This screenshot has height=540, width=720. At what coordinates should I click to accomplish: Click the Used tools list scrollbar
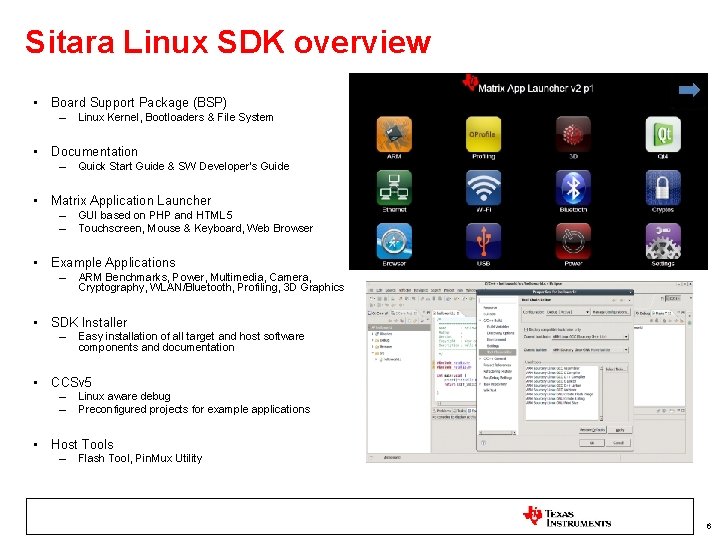(602, 394)
